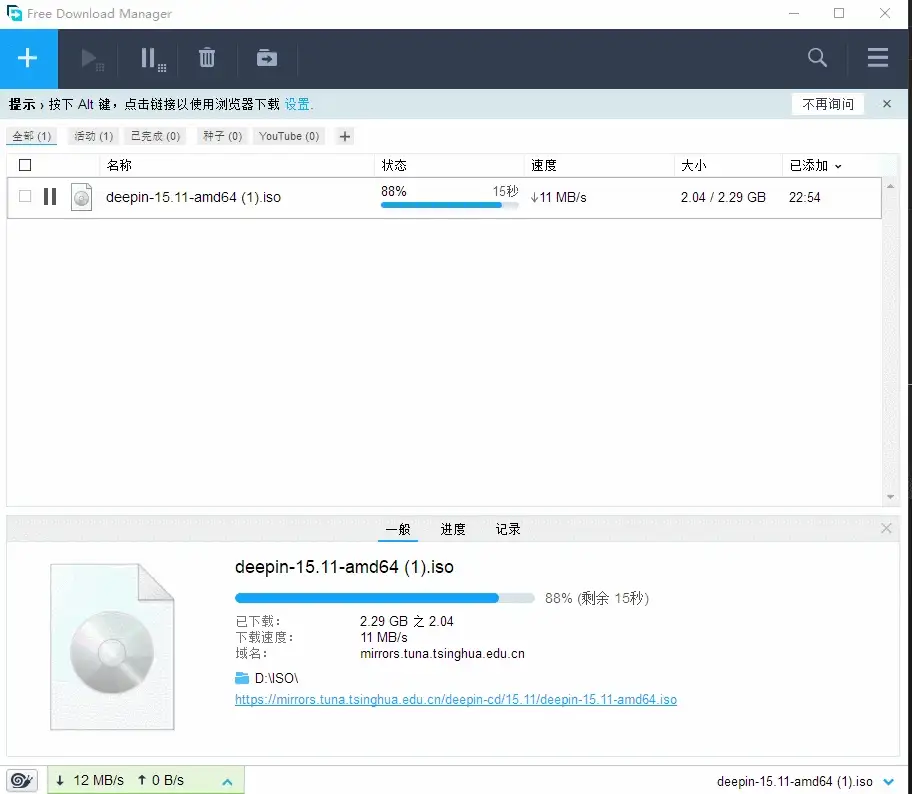The width and height of the screenshot is (912, 794).
Task: Click the large ISO disc thumbnail
Action: tap(112, 646)
